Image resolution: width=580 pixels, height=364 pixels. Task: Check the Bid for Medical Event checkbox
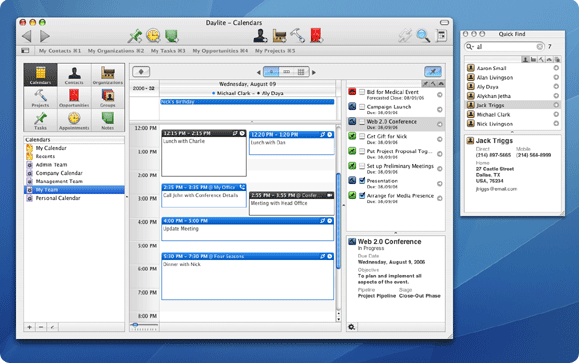(x=362, y=92)
